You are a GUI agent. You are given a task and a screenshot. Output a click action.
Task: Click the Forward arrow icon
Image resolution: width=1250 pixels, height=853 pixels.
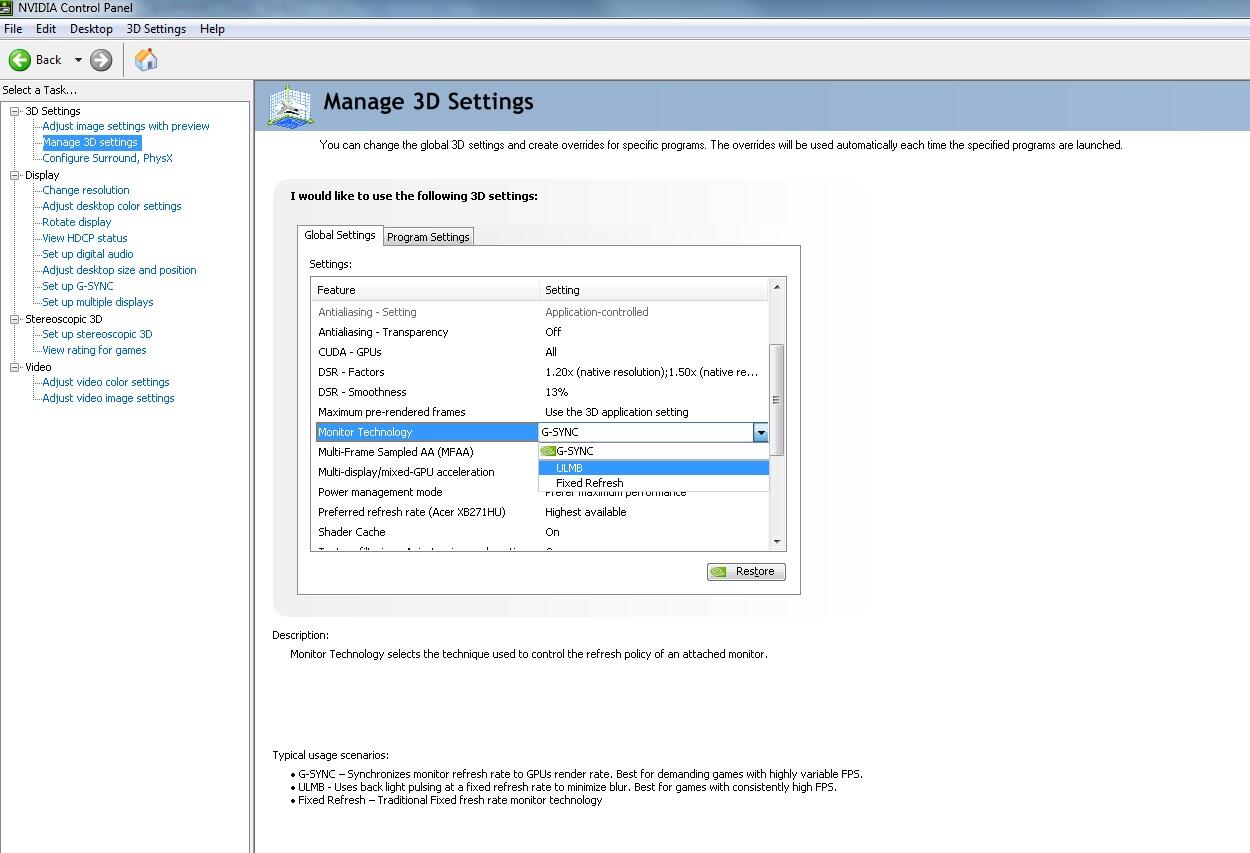tap(101, 60)
